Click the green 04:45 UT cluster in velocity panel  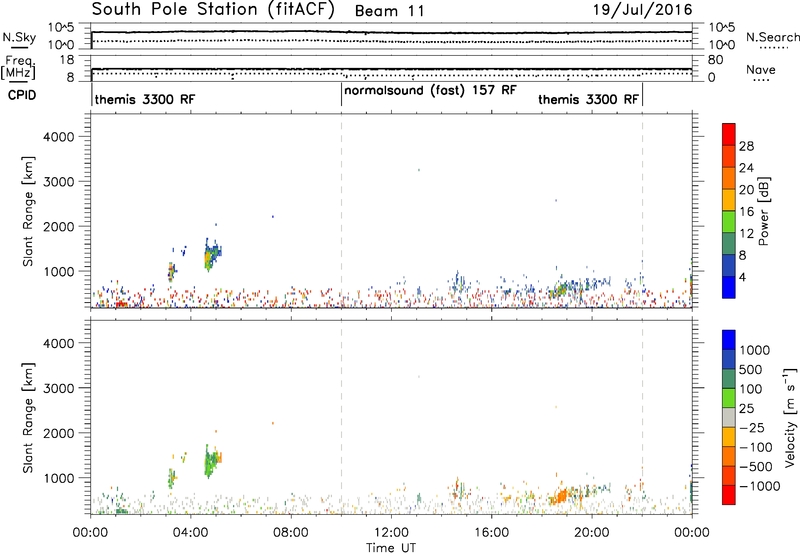pyautogui.click(x=212, y=461)
